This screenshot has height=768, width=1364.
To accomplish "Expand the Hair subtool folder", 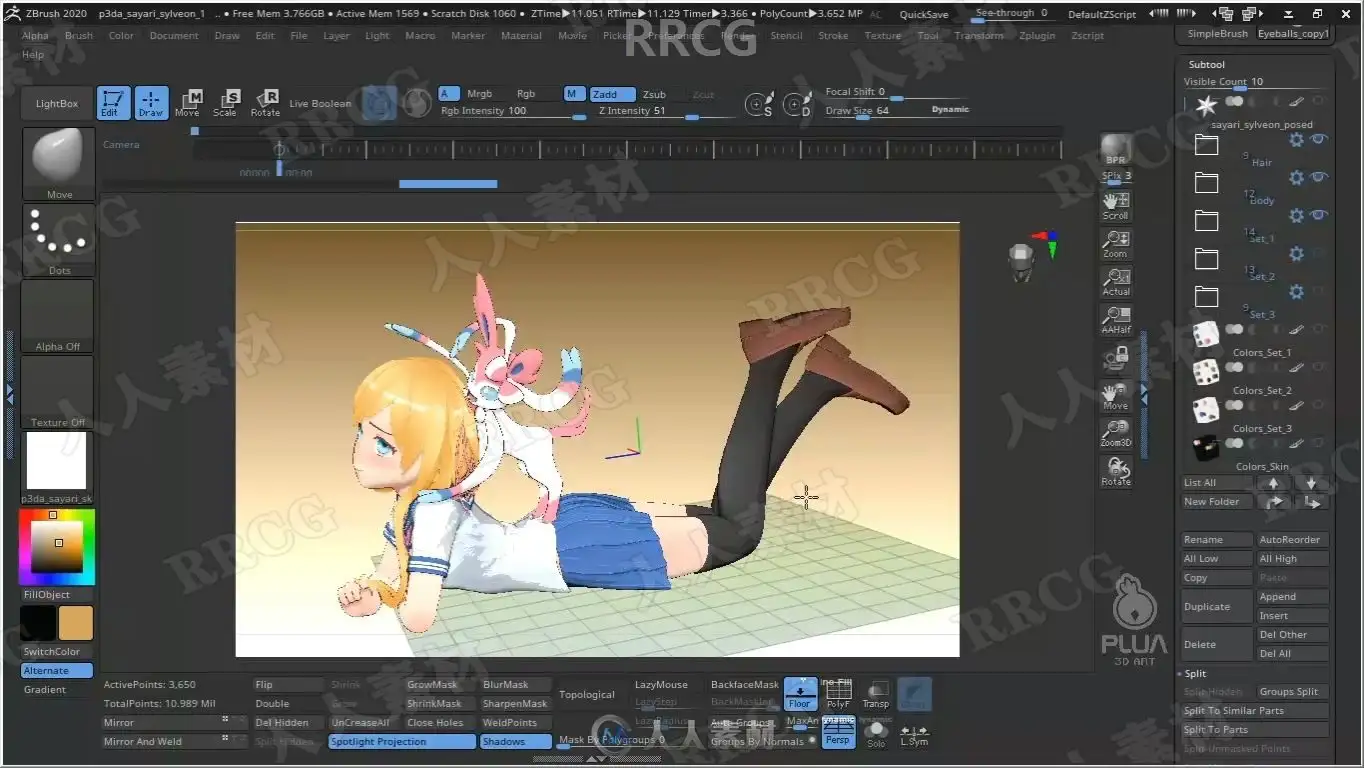I will point(1207,146).
